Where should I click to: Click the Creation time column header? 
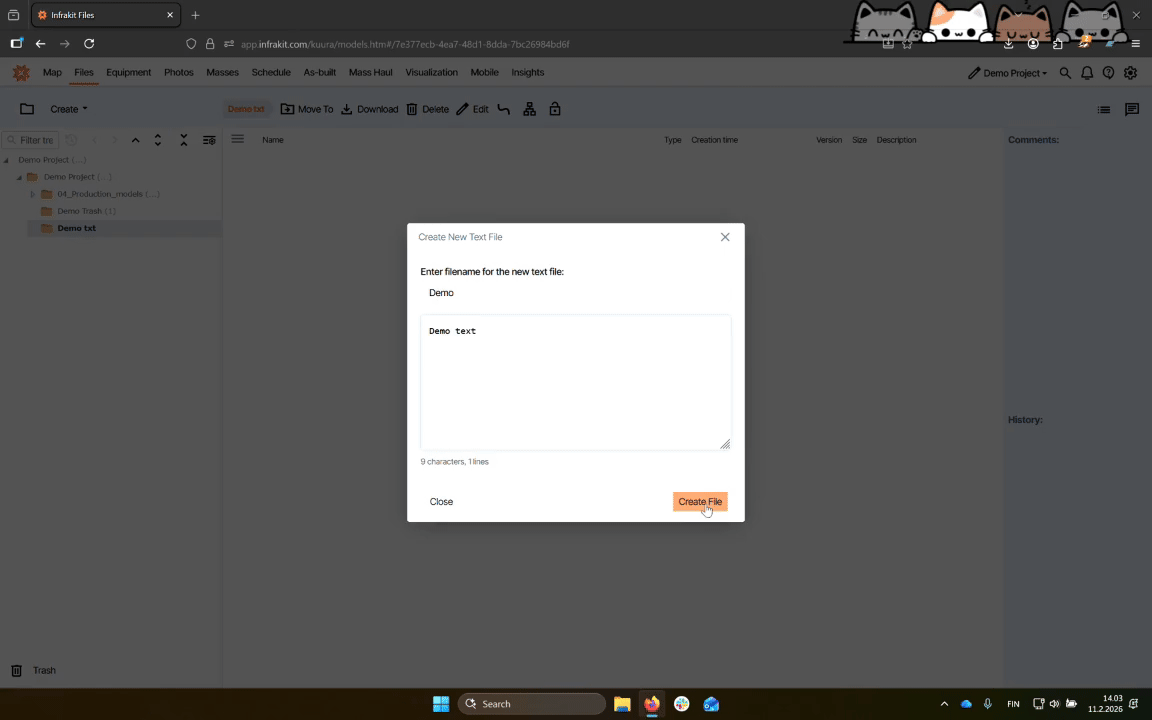714,140
